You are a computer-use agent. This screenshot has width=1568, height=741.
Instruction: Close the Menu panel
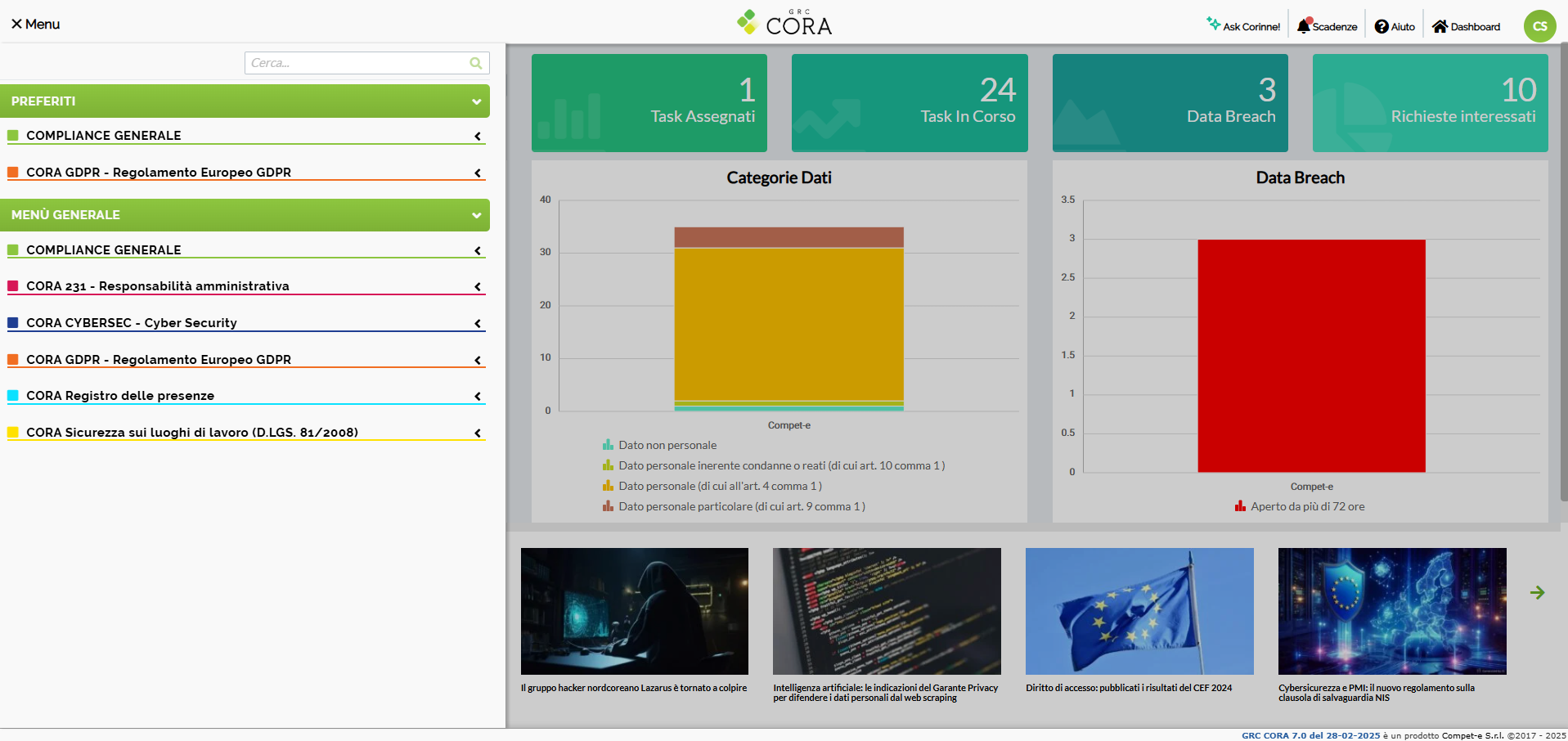[34, 24]
